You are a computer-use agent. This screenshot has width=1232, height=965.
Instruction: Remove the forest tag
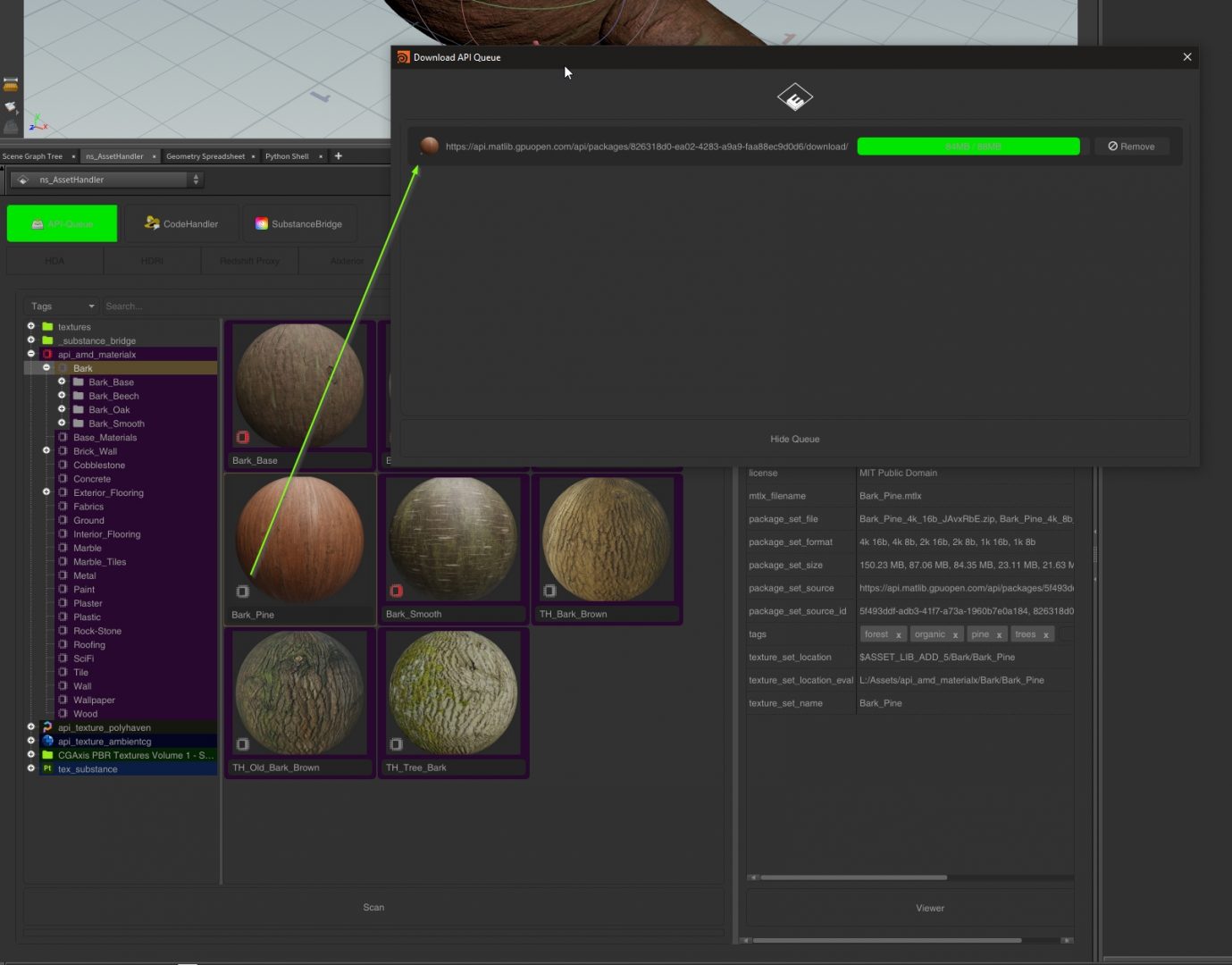tap(898, 634)
